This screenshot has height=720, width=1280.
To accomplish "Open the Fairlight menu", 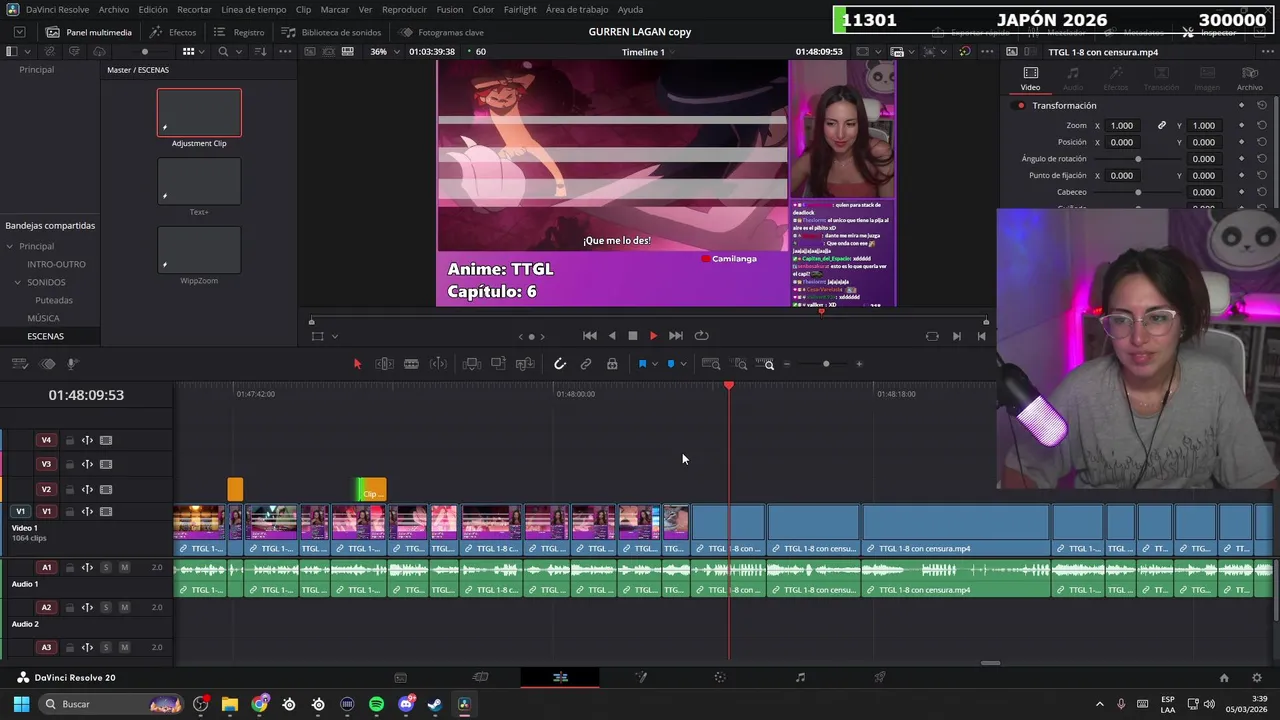I will [x=520, y=9].
